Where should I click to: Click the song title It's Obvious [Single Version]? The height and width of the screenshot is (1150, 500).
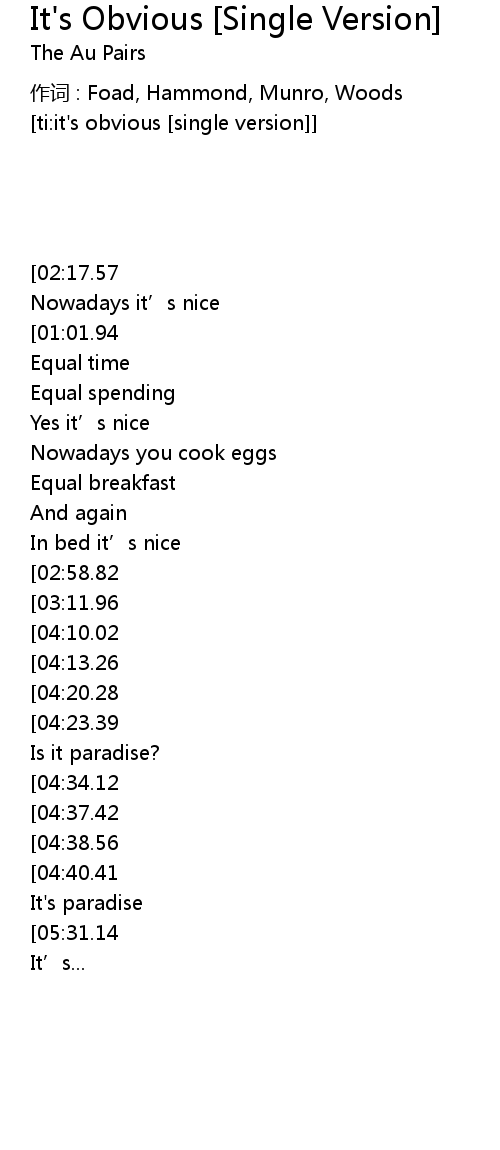(x=235, y=19)
